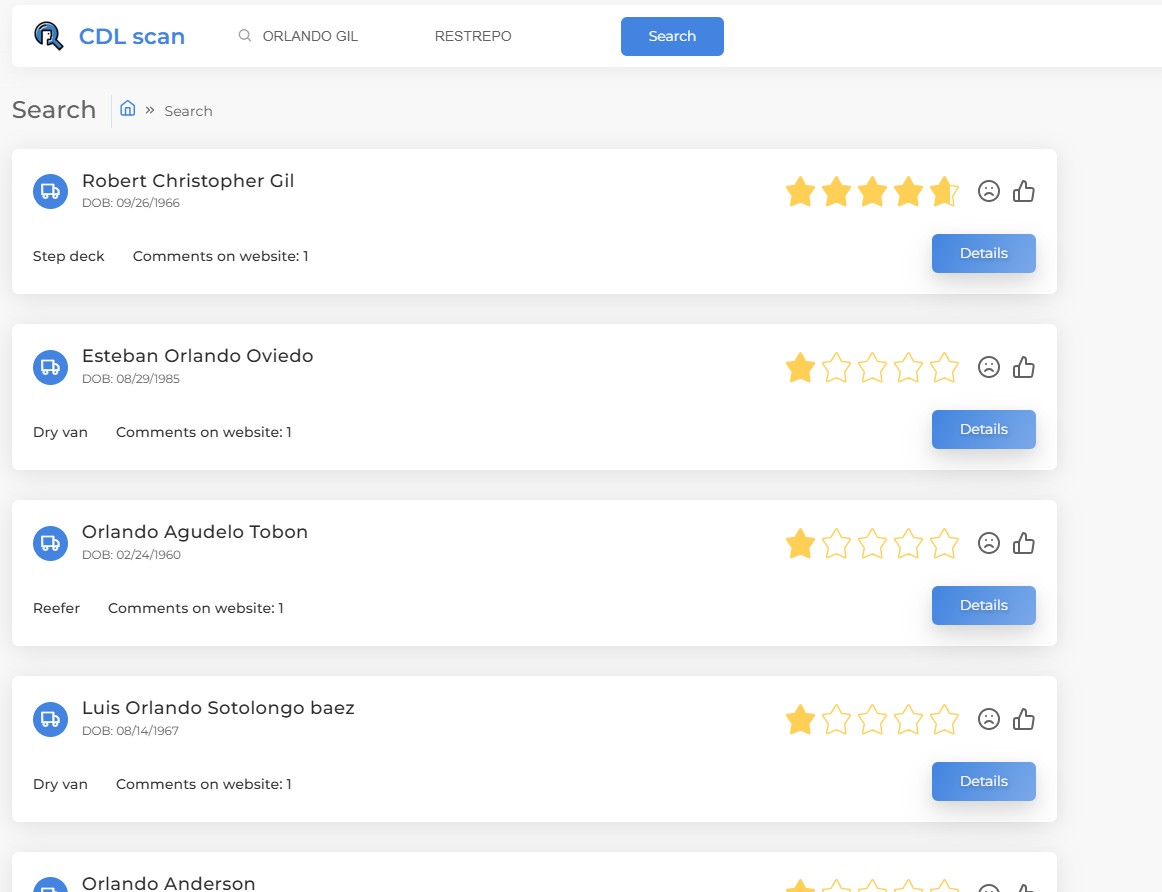Click sad face for Esteban Orlando Oviedo
The width and height of the screenshot is (1162, 892).
(x=989, y=367)
